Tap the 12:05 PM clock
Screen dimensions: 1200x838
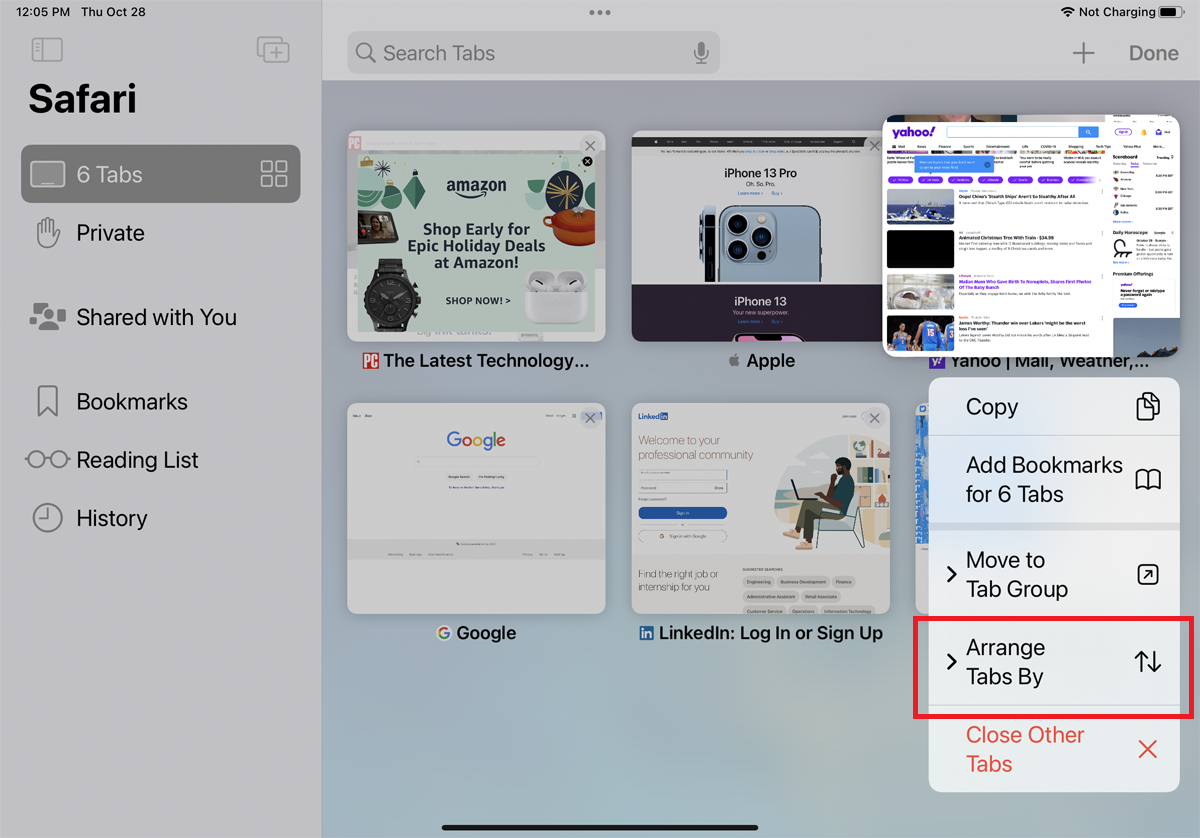tap(43, 12)
